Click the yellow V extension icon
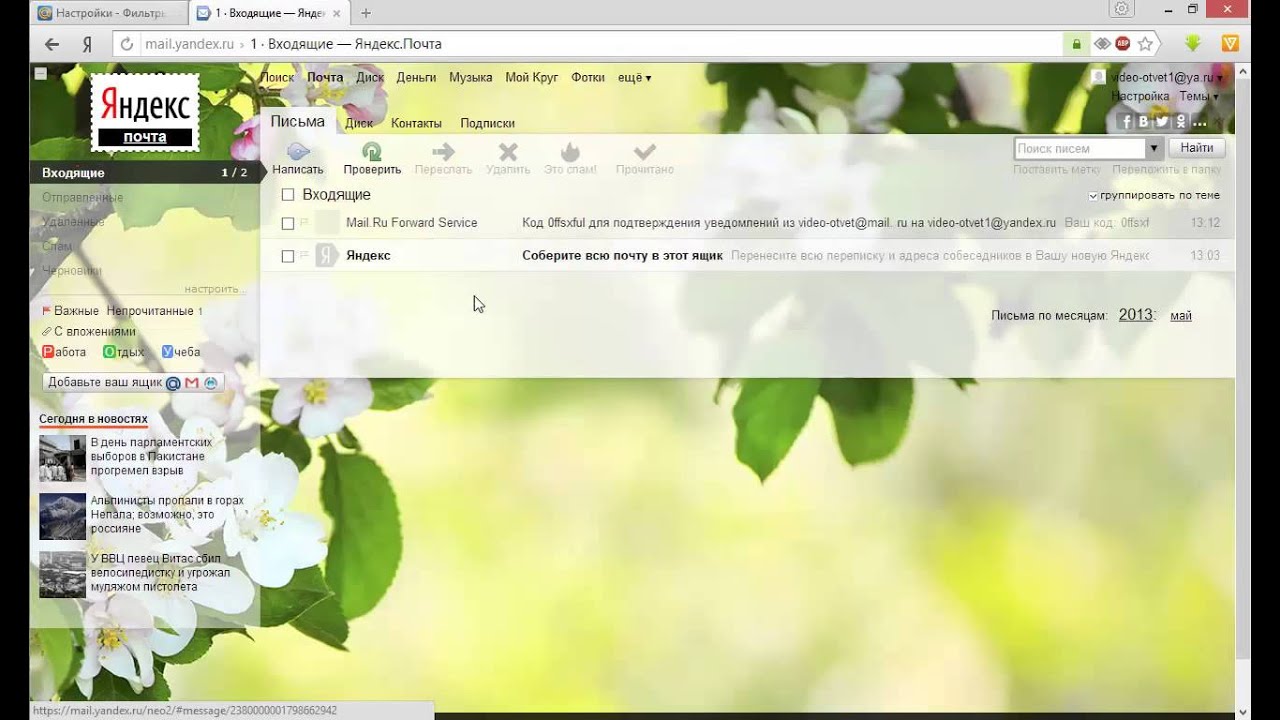The image size is (1280, 720). [x=1230, y=44]
